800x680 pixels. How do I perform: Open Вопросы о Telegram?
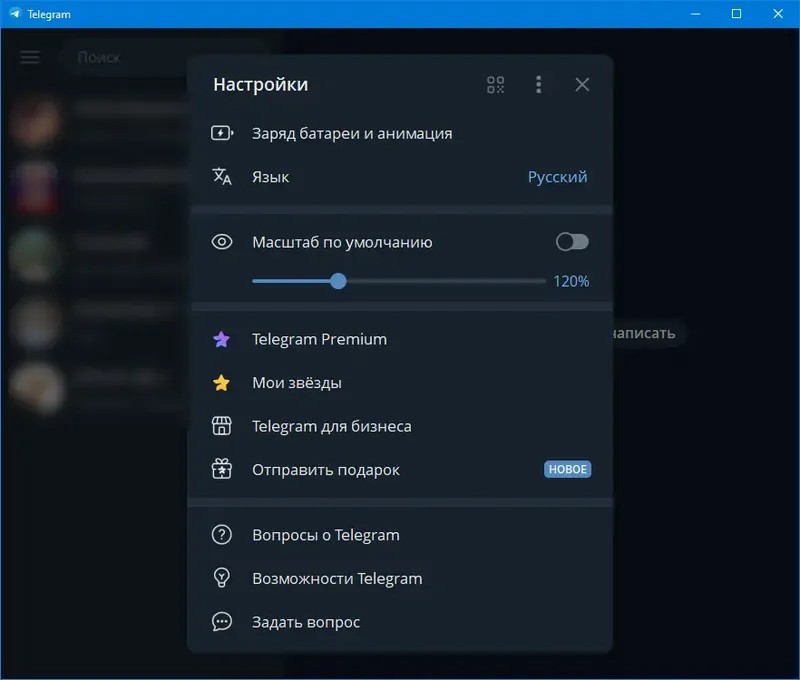[x=400, y=535]
